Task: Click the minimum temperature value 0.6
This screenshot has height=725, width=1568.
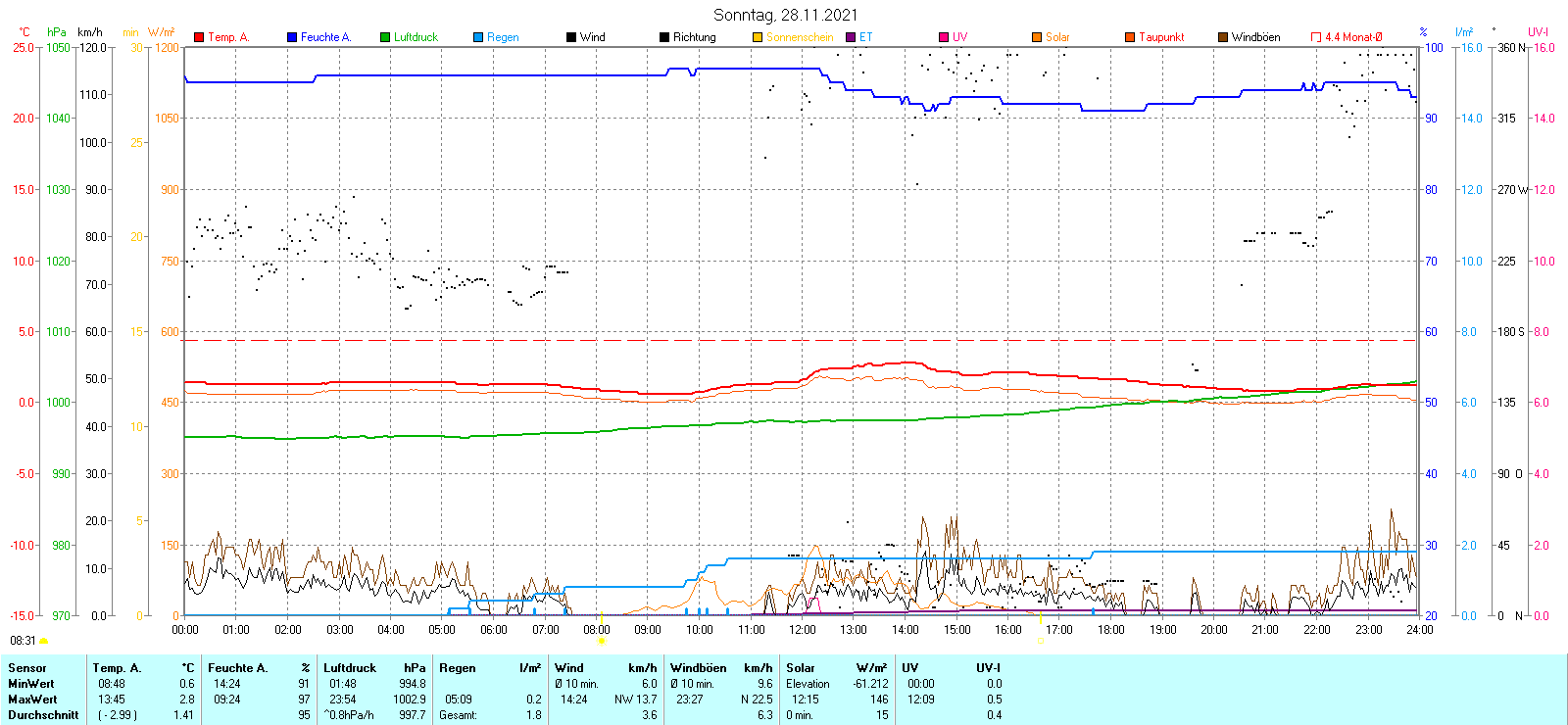Action: (187, 684)
